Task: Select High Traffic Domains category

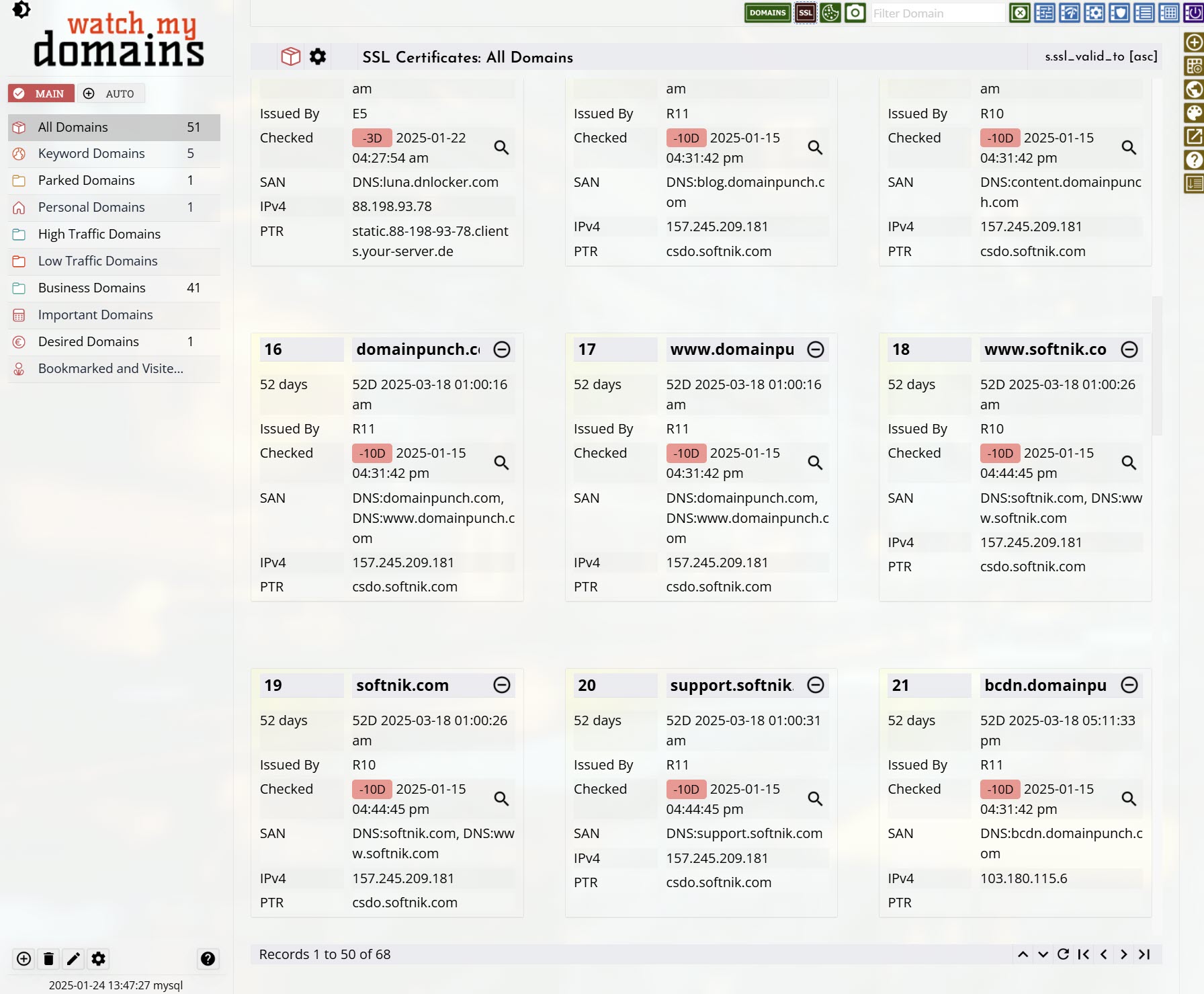Action: pyautogui.click(x=114, y=235)
